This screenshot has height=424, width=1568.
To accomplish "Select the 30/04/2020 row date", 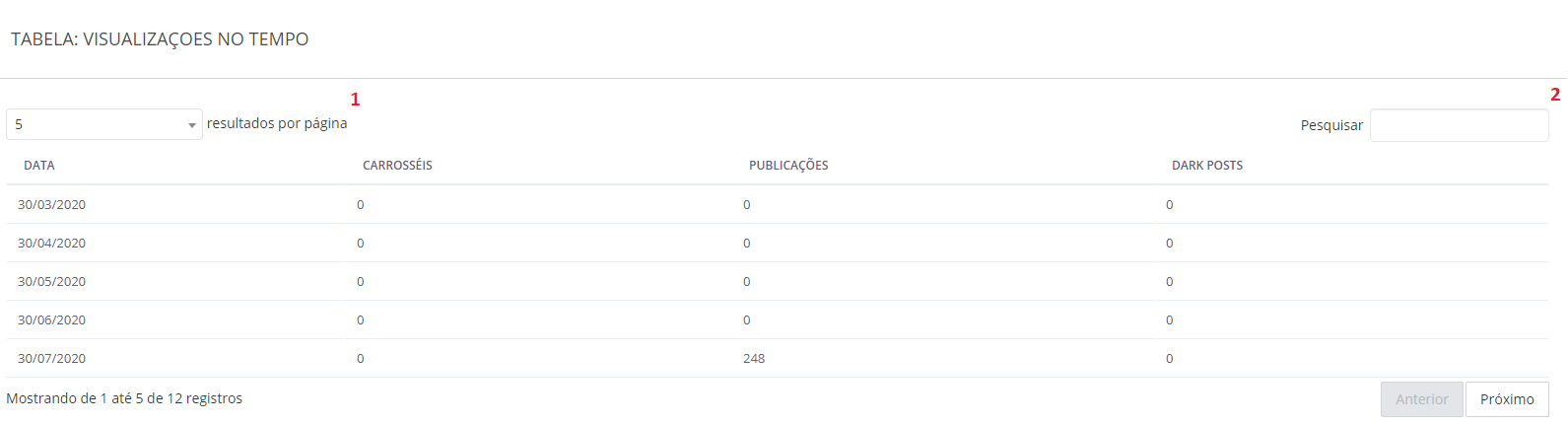I will tap(51, 244).
